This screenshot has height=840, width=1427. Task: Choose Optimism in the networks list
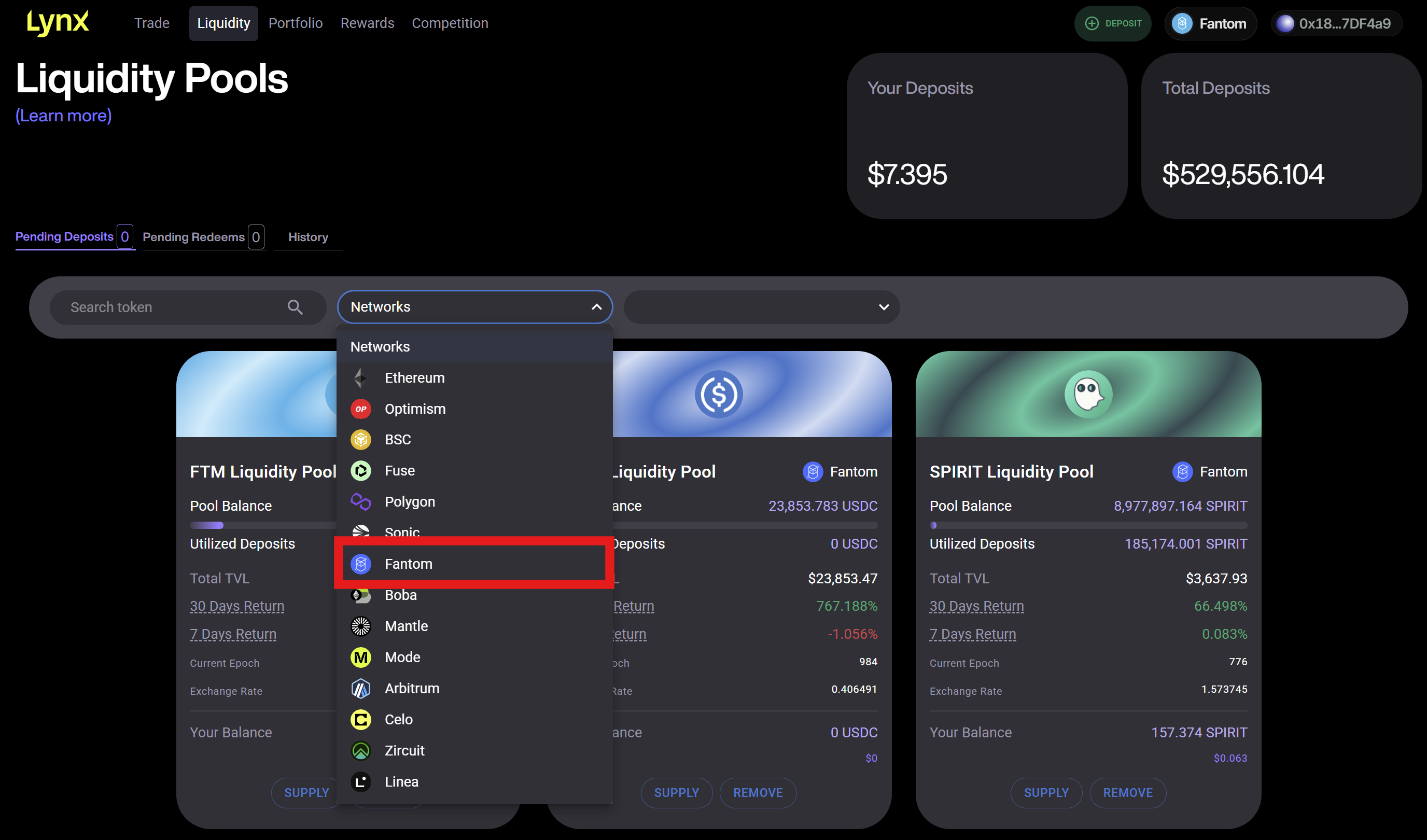tap(414, 409)
